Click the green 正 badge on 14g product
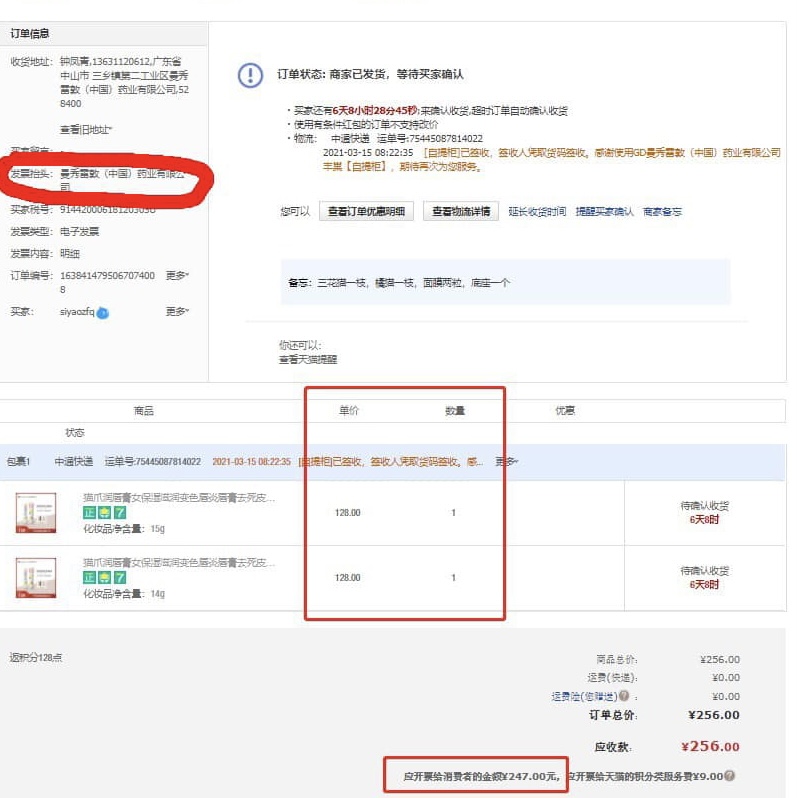 (x=90, y=578)
